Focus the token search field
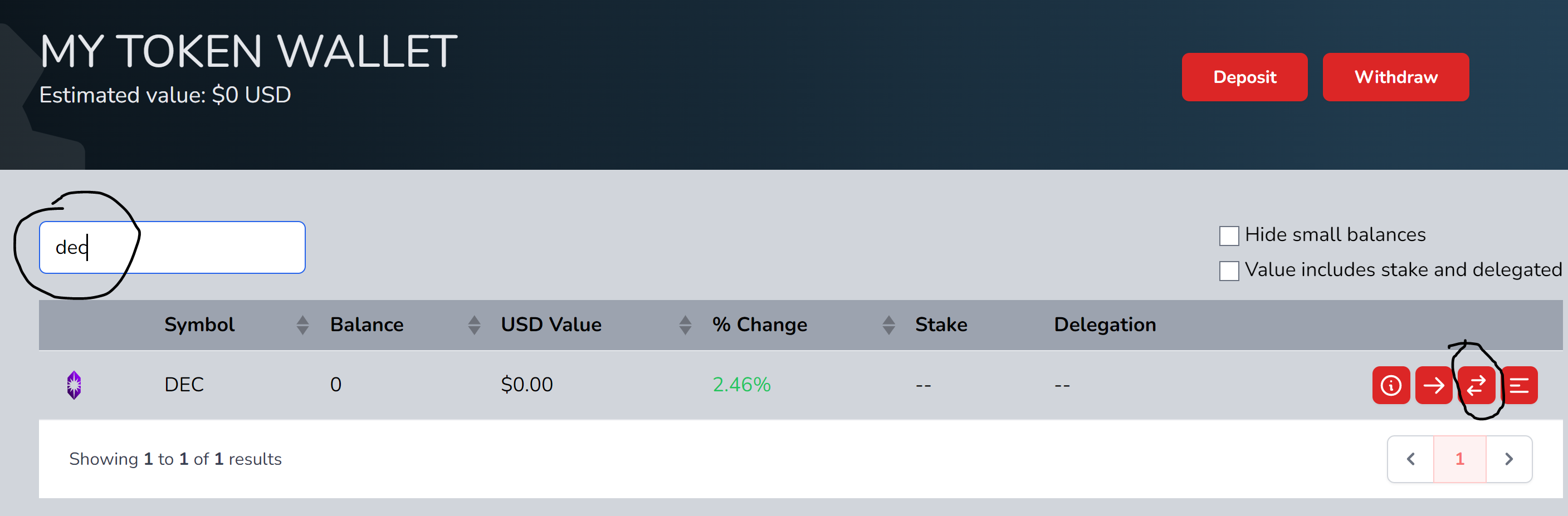Screen dimensions: 1568x516 pyautogui.click(x=172, y=247)
